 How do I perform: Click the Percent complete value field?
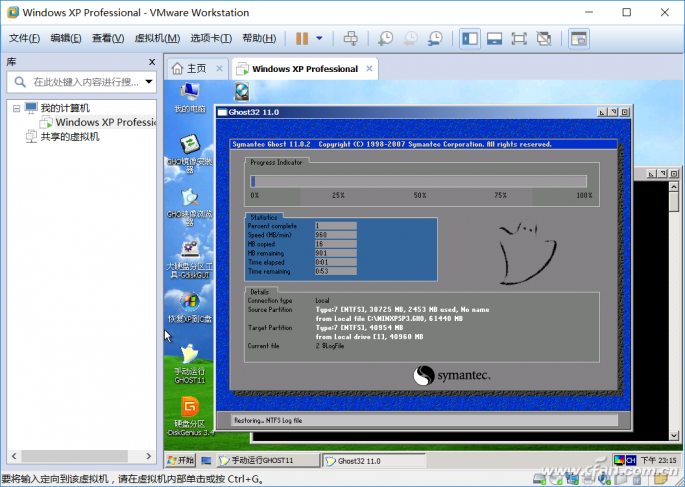point(336,226)
